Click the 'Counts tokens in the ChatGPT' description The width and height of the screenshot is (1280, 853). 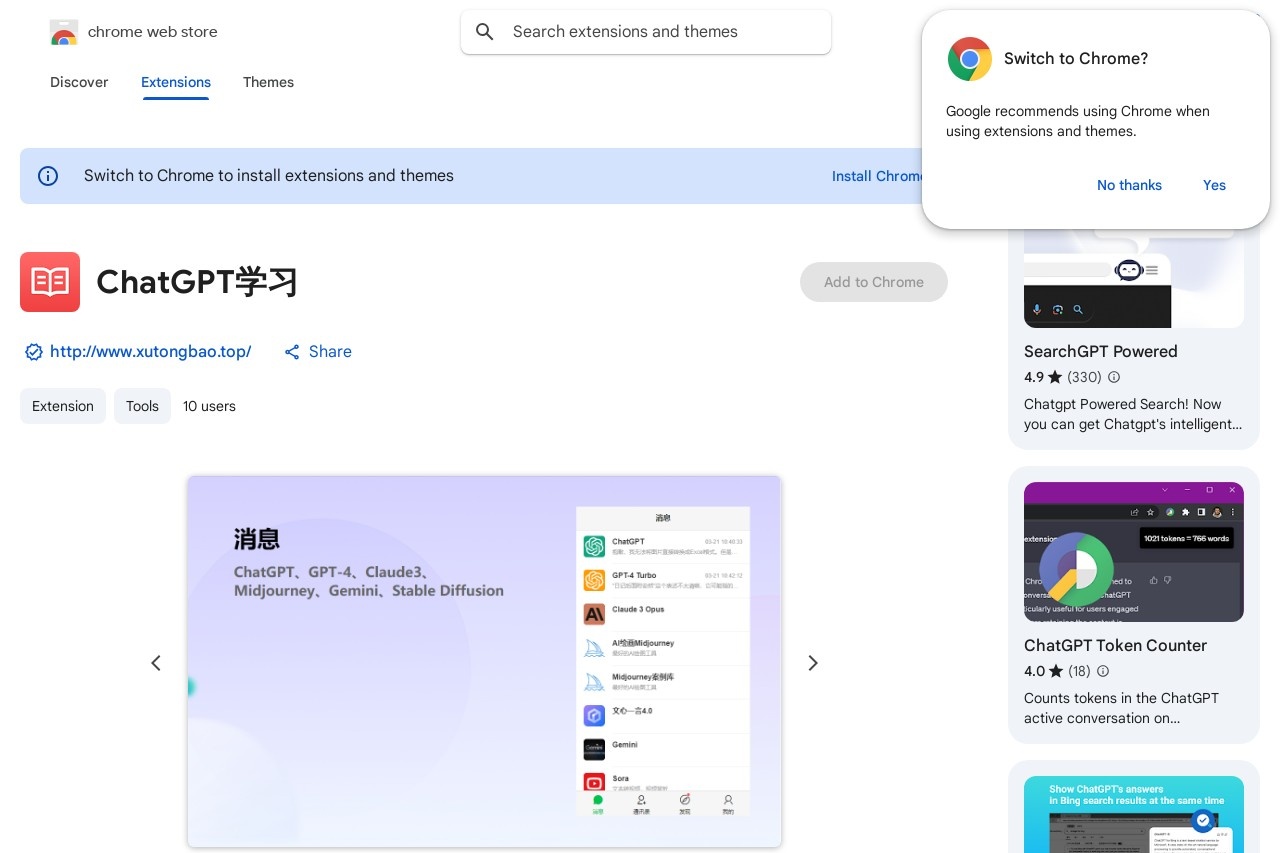pyautogui.click(x=1121, y=708)
